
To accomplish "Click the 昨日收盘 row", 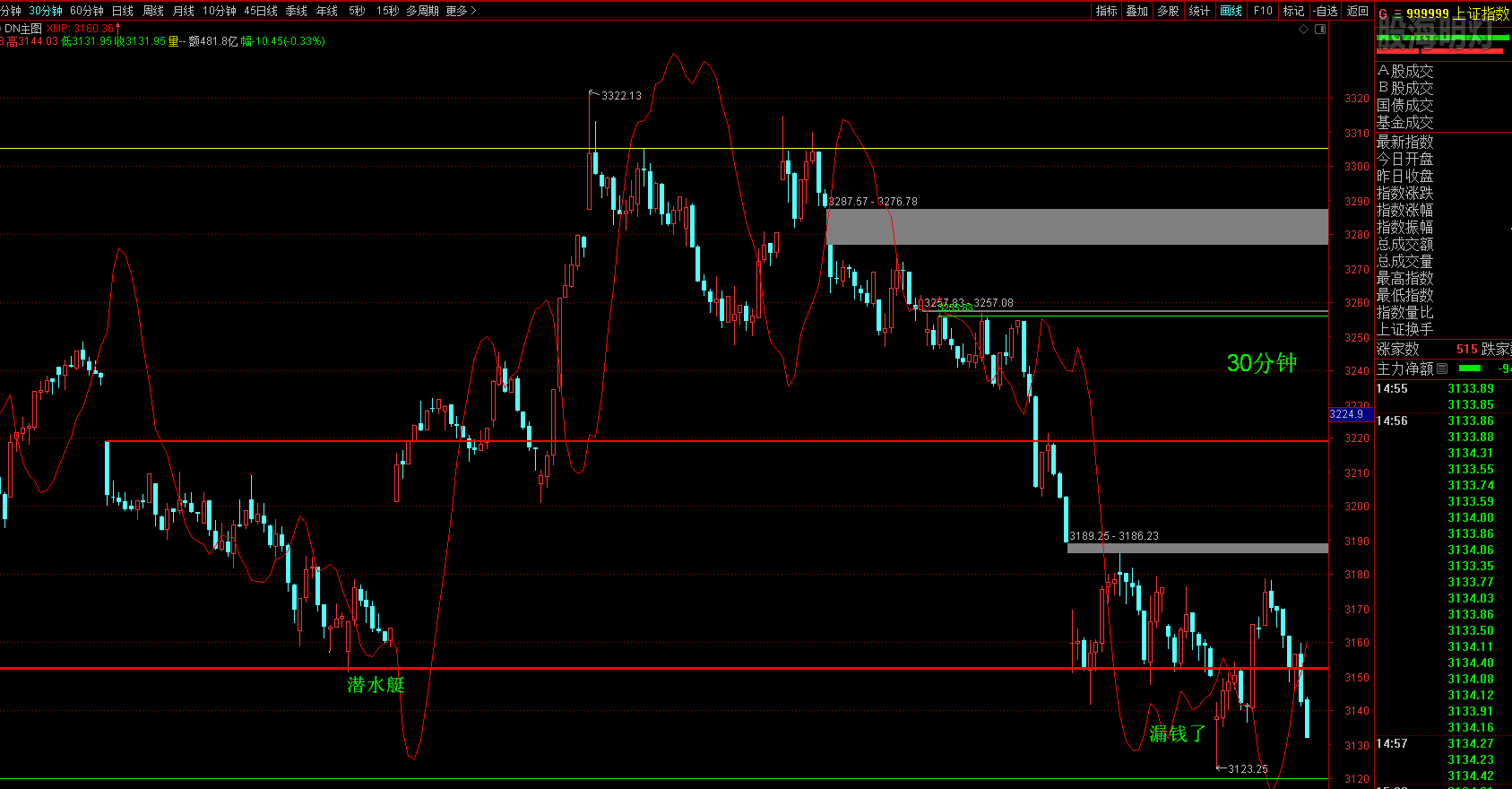I will point(1443,176).
